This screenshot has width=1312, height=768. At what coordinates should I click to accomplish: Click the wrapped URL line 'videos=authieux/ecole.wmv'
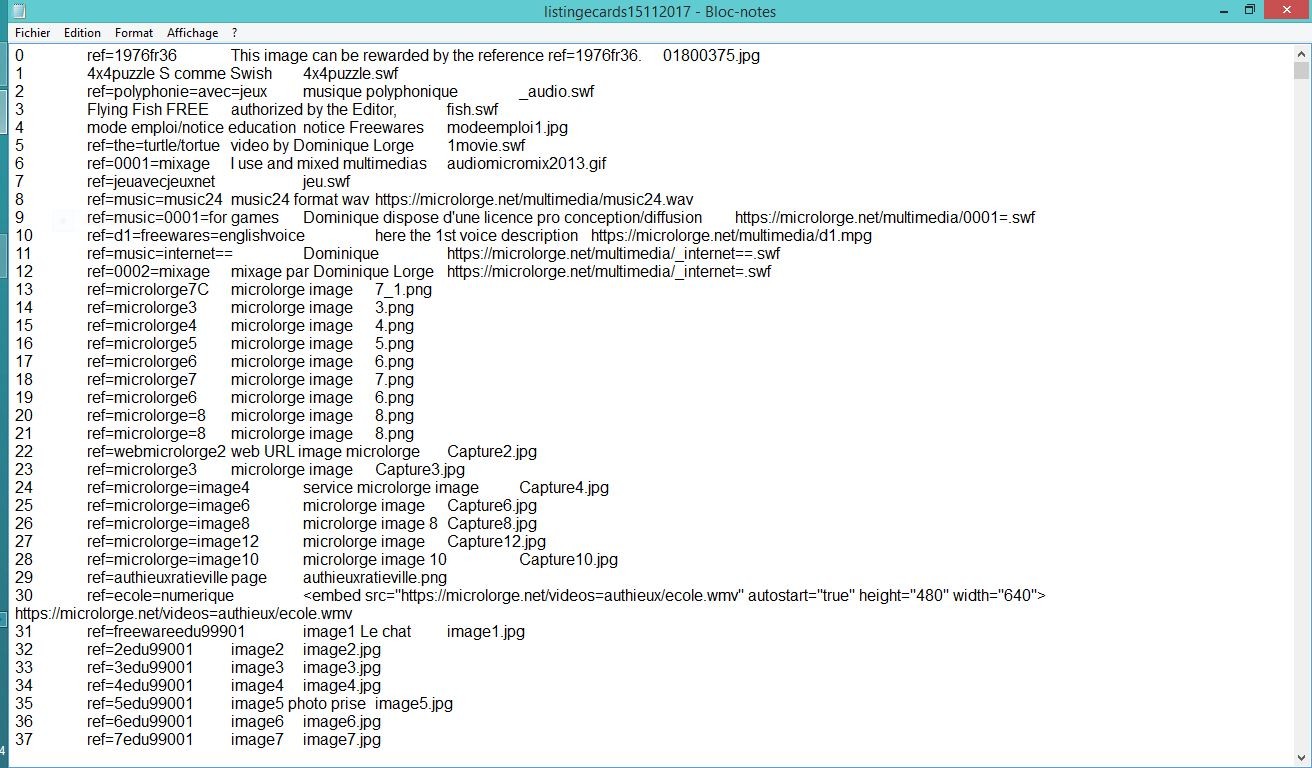tap(184, 614)
